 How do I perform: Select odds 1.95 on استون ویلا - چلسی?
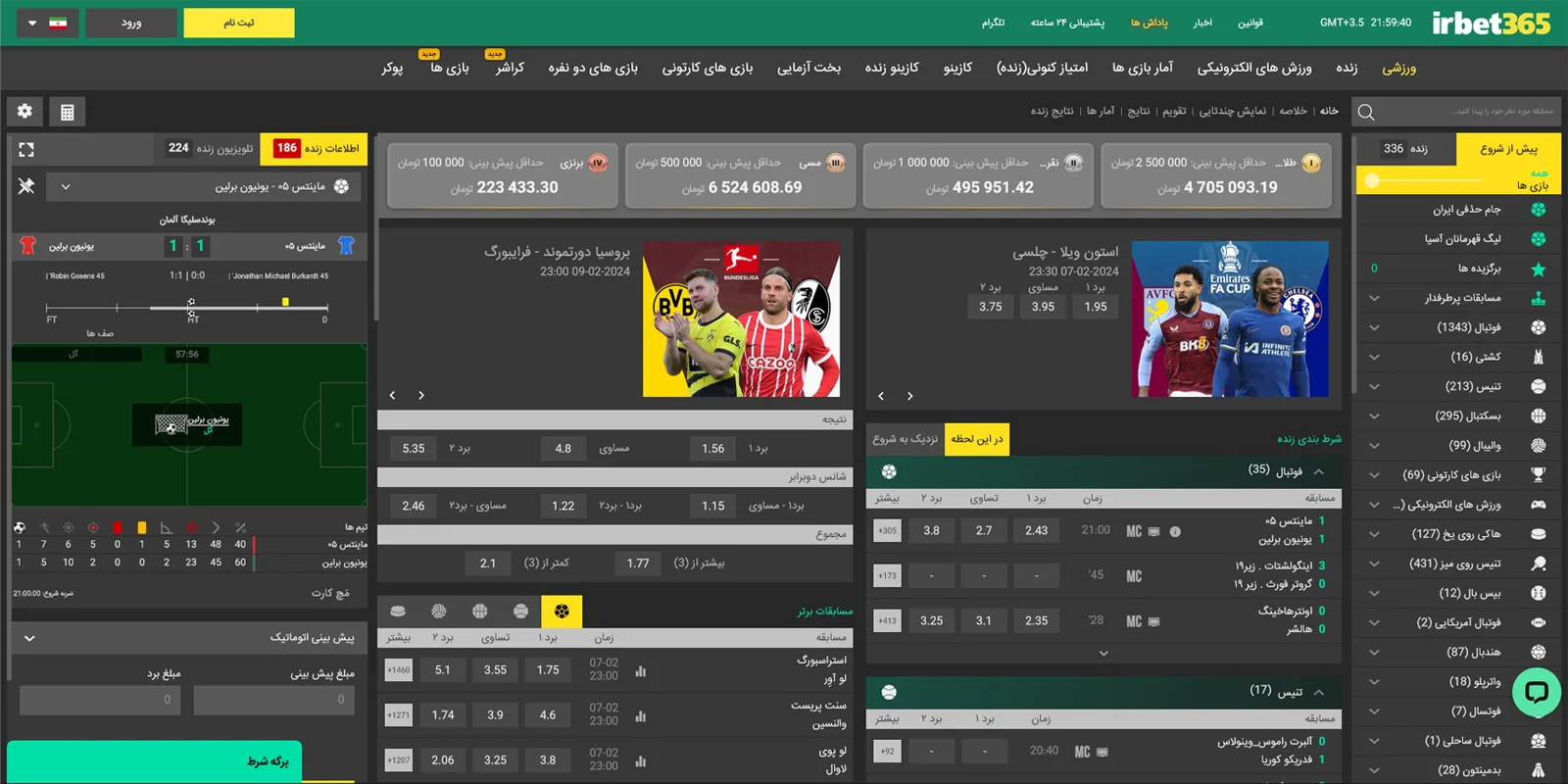click(x=1096, y=307)
